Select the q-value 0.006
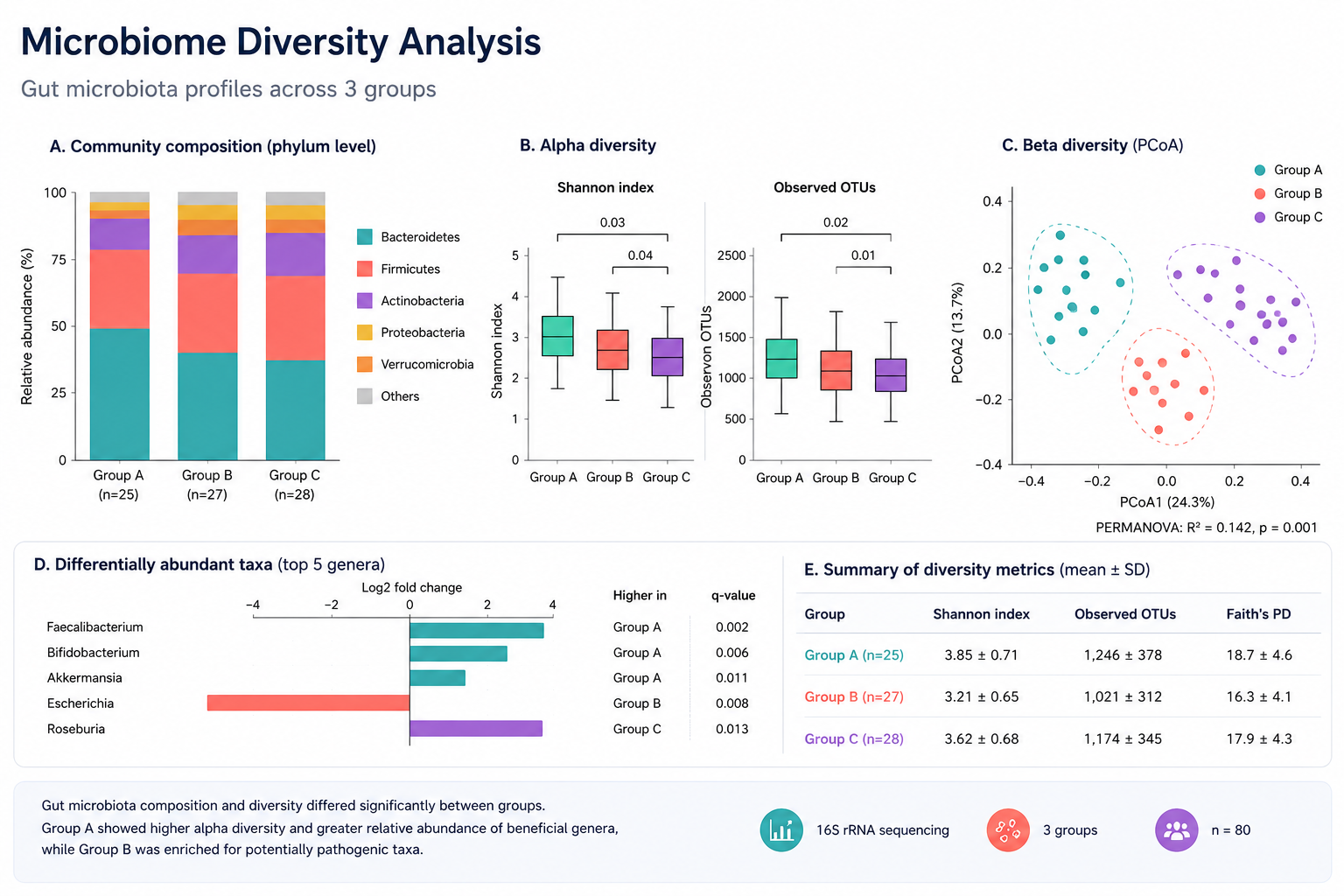Screen dimensions: 1344x896 (732, 653)
